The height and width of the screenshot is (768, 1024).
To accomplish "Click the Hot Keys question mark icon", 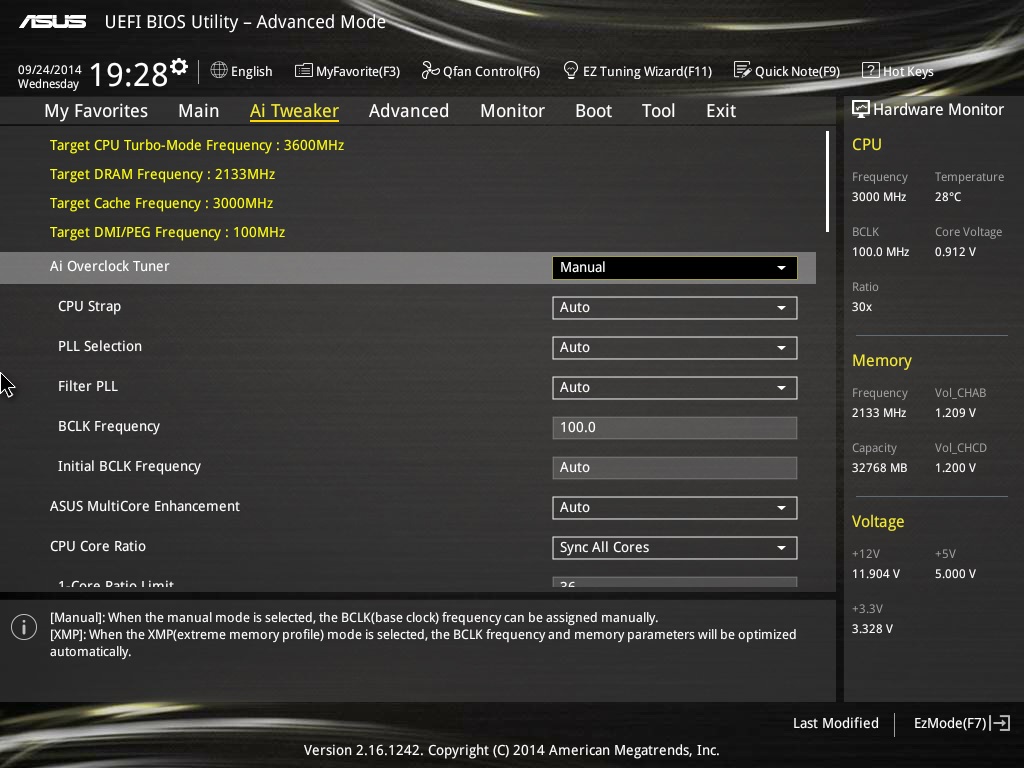I will point(871,70).
